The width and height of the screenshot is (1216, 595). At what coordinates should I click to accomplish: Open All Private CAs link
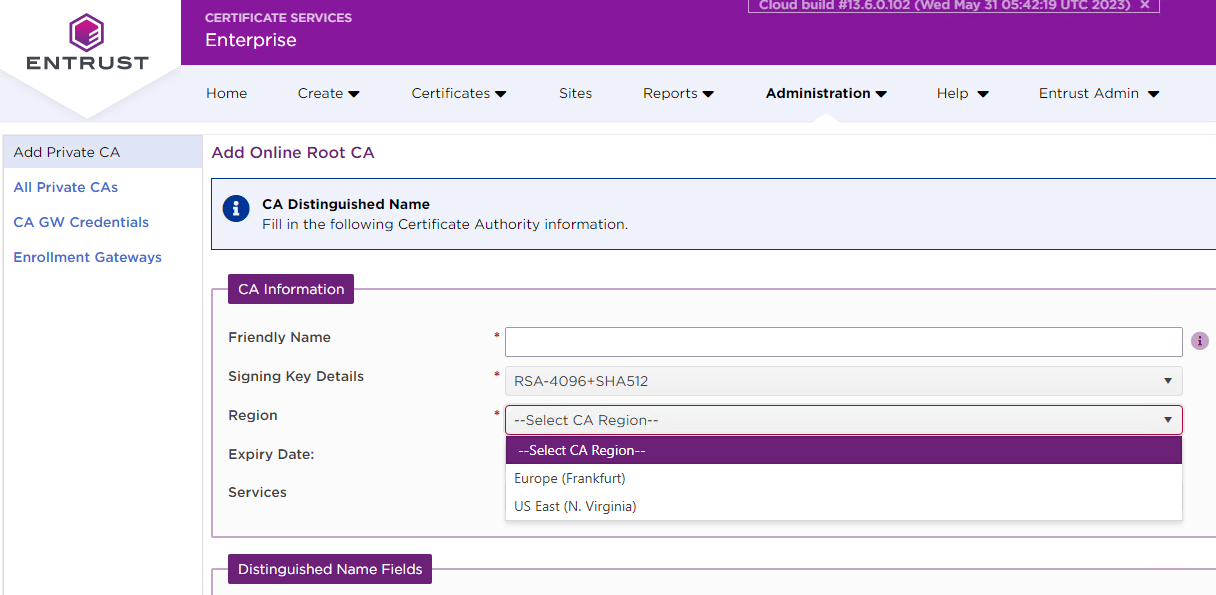(x=66, y=187)
